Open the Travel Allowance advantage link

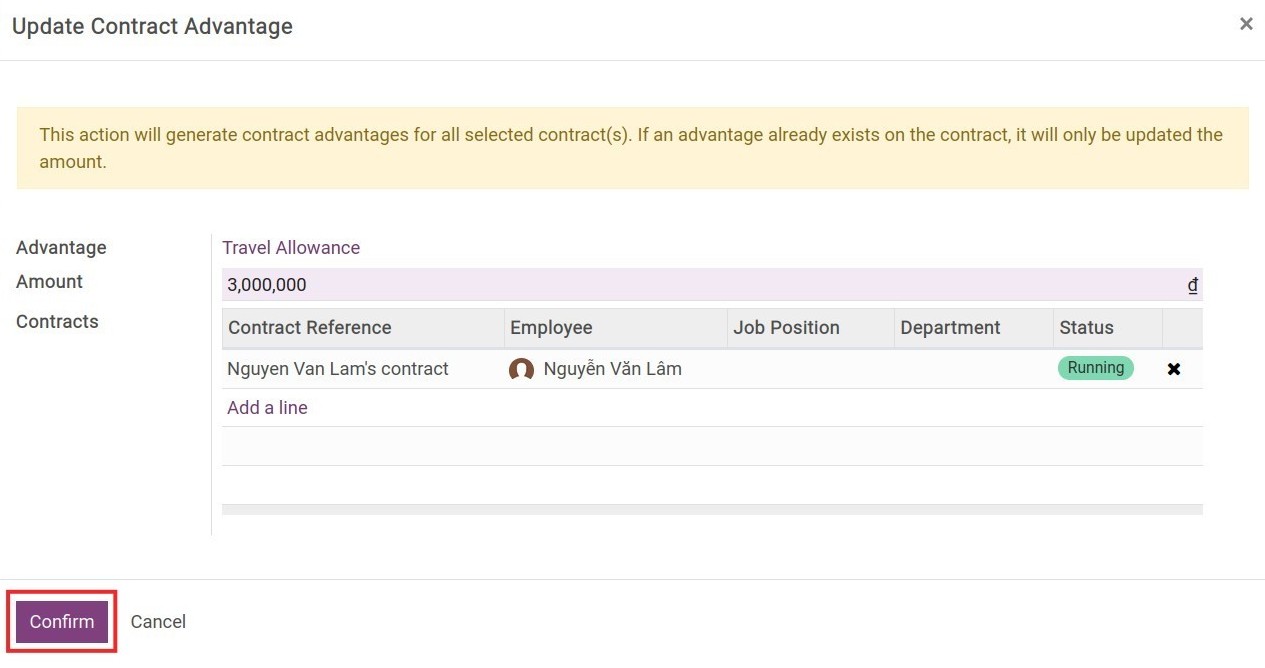[291, 248]
